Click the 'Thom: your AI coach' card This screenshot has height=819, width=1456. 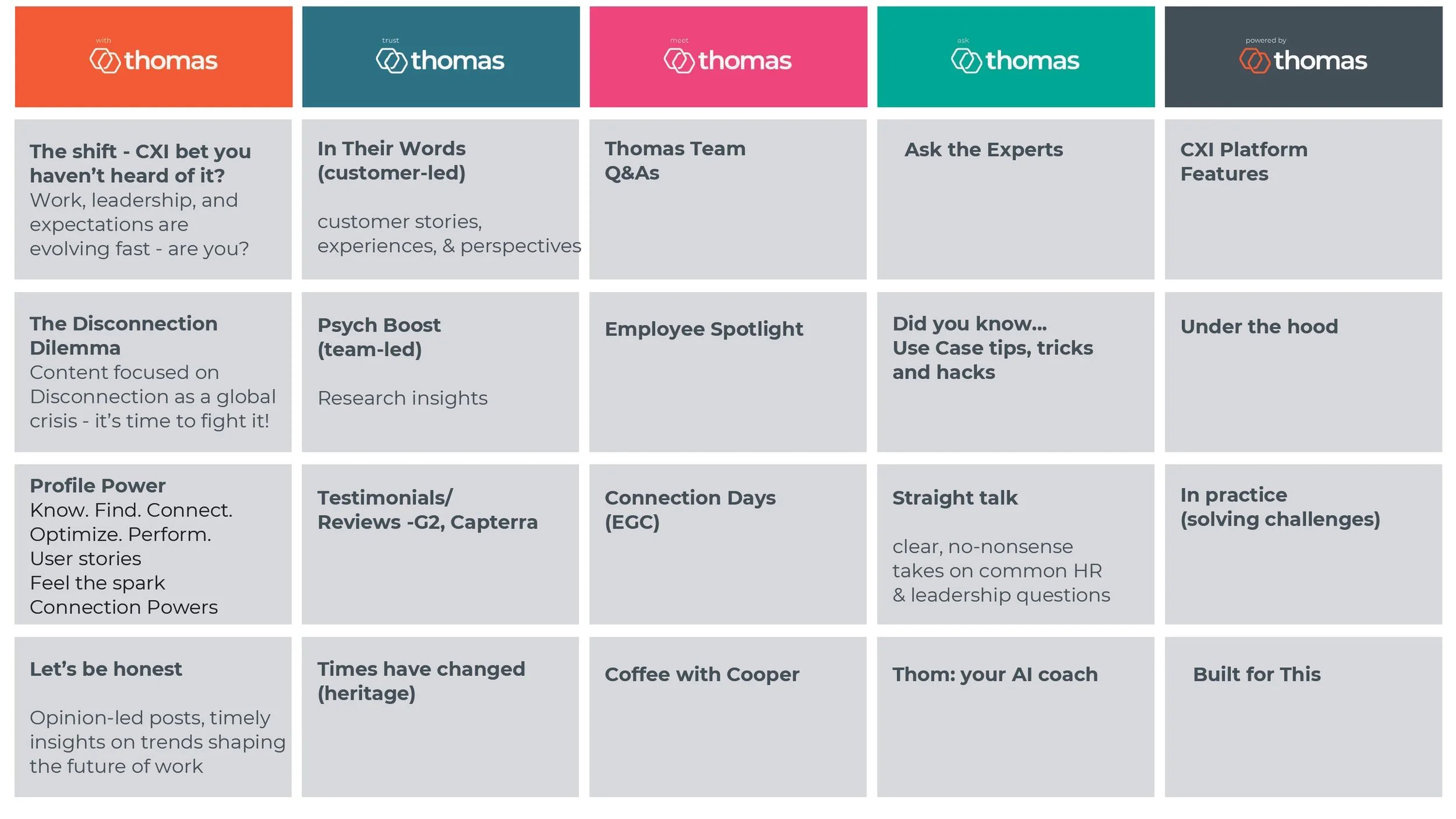point(1016,717)
